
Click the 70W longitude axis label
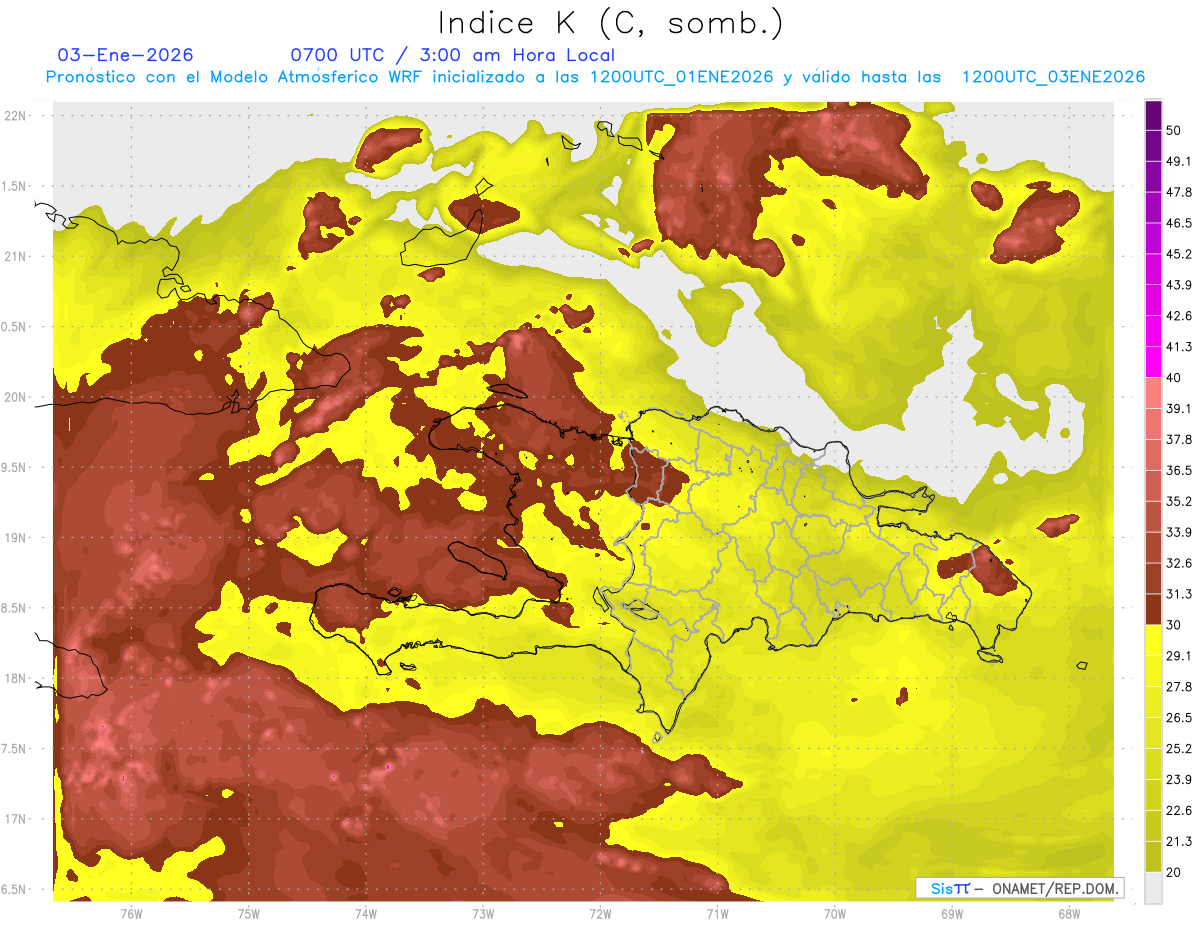pyautogui.click(x=835, y=914)
